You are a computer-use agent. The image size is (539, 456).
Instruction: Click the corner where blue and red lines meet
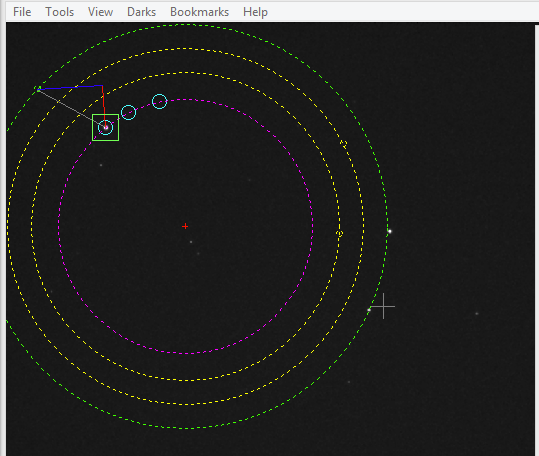102,86
